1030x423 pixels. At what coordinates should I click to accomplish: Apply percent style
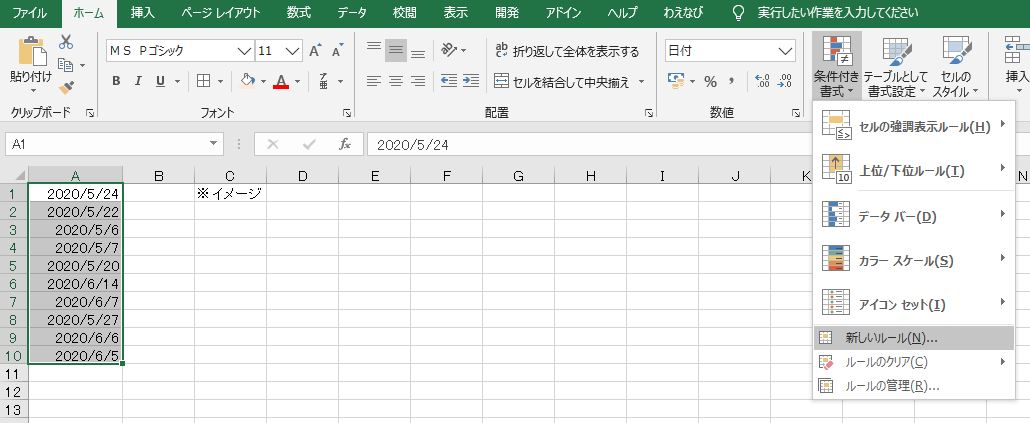pos(710,81)
